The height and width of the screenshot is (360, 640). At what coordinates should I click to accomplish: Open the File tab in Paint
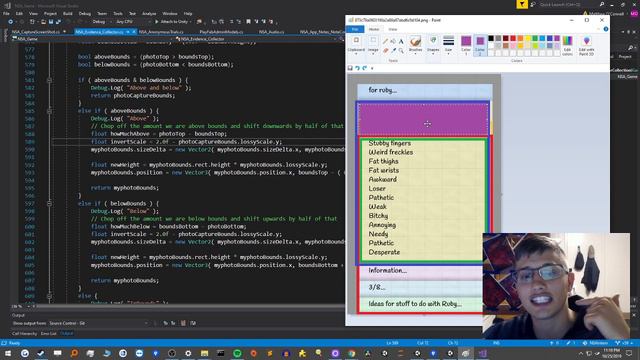[x=355, y=29]
